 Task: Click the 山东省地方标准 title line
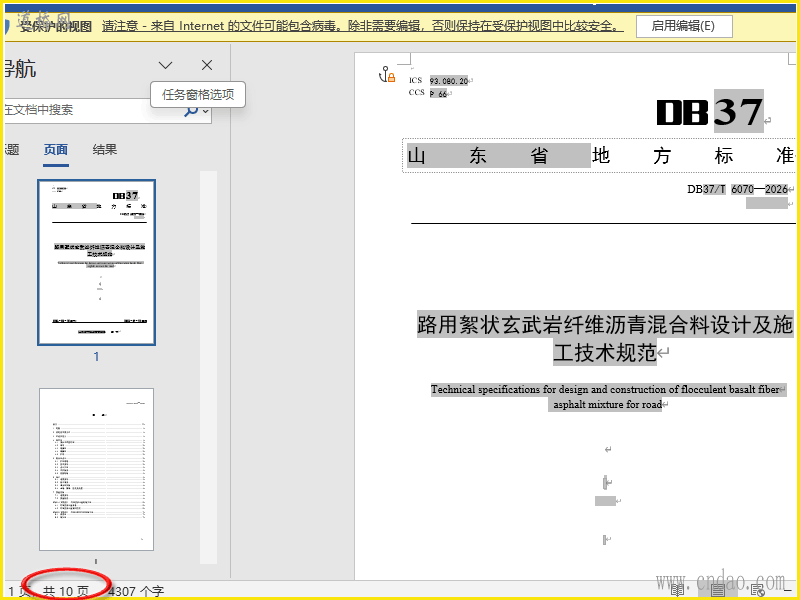pyautogui.click(x=601, y=155)
